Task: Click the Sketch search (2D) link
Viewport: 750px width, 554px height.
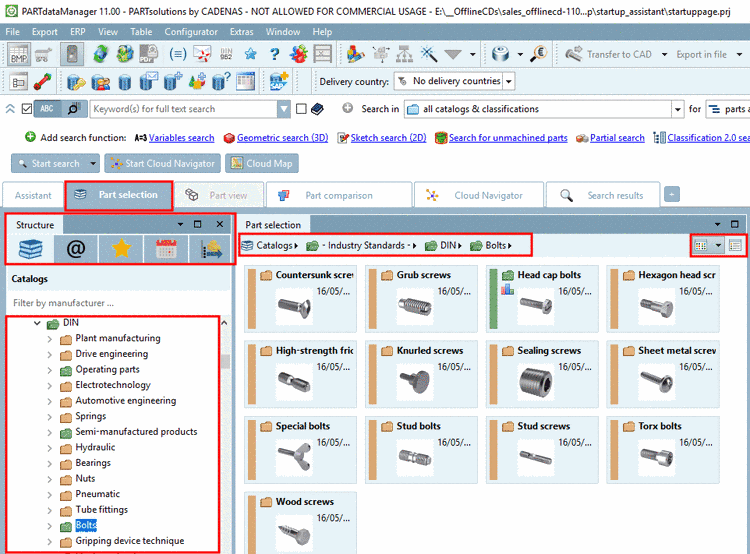Action: point(388,138)
